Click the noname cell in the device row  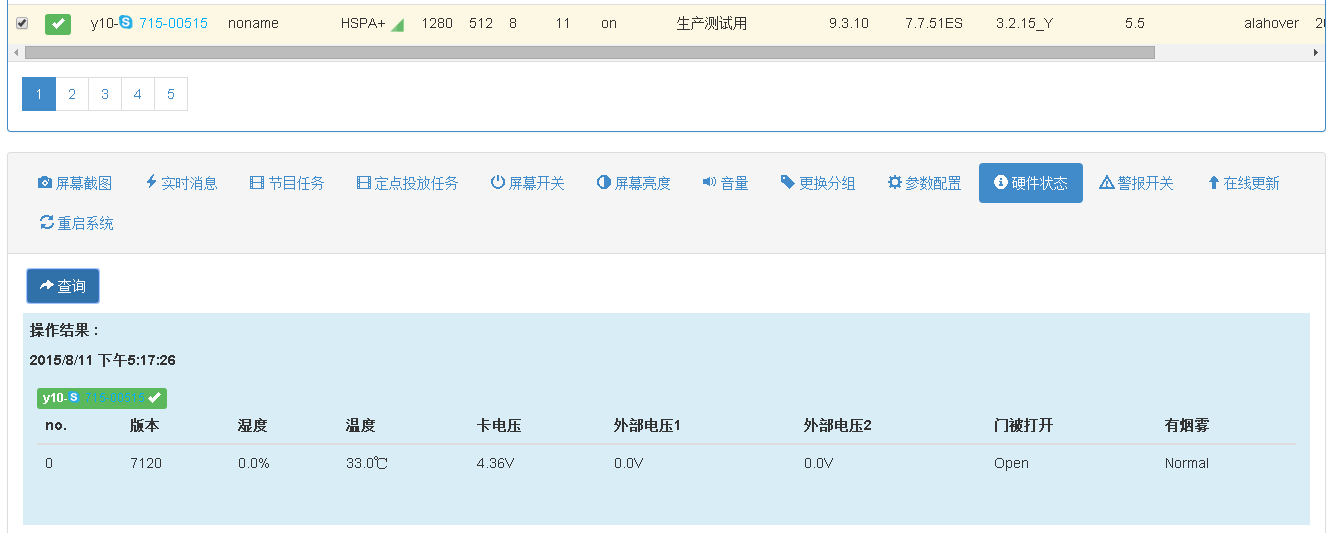[251, 23]
